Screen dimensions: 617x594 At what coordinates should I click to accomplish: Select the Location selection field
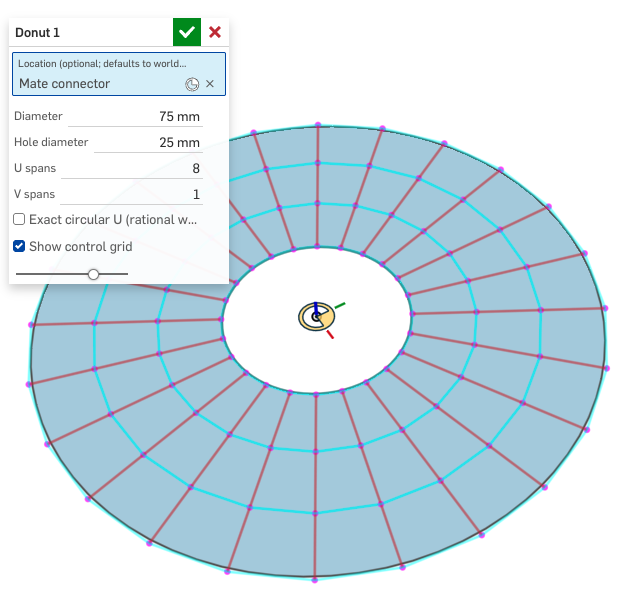click(119, 74)
